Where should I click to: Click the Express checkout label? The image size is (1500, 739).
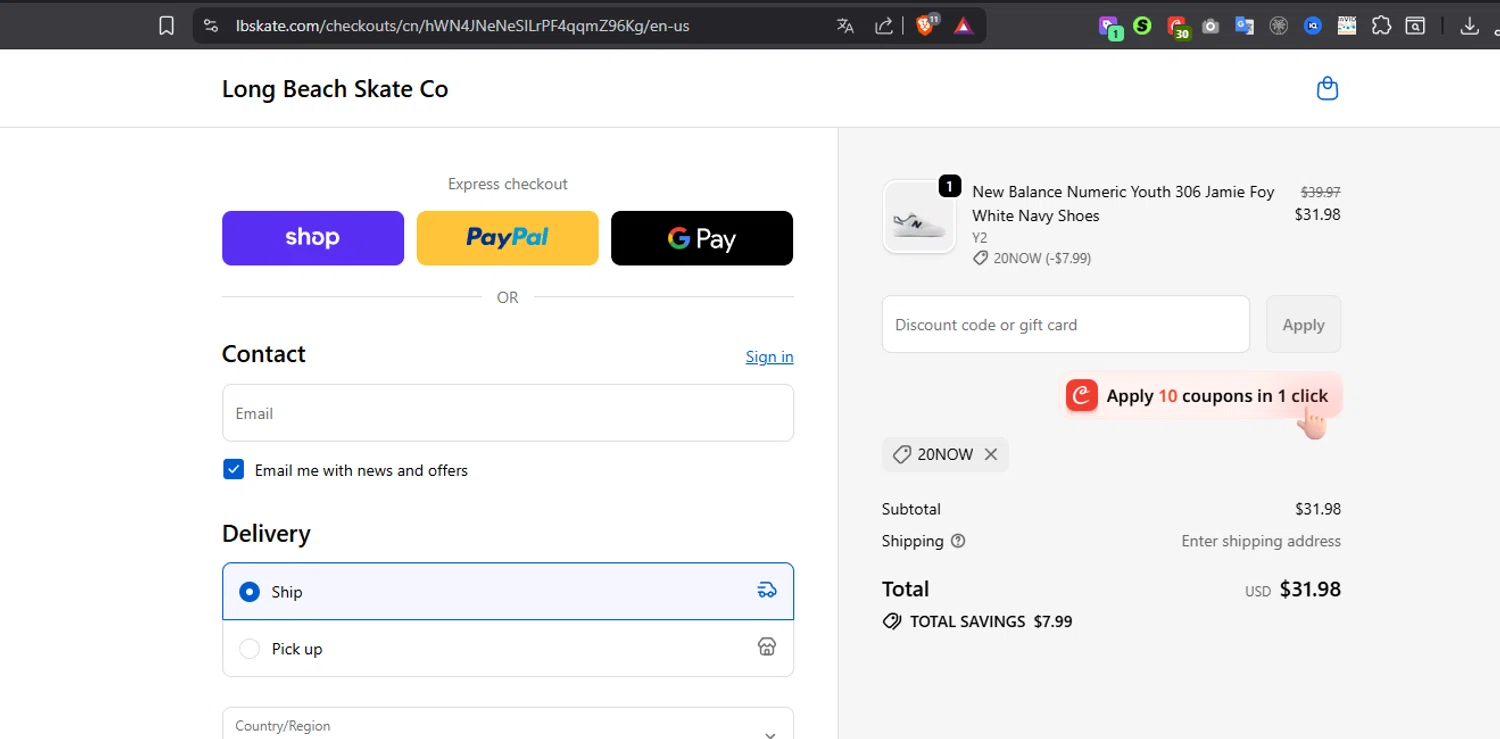[508, 184]
